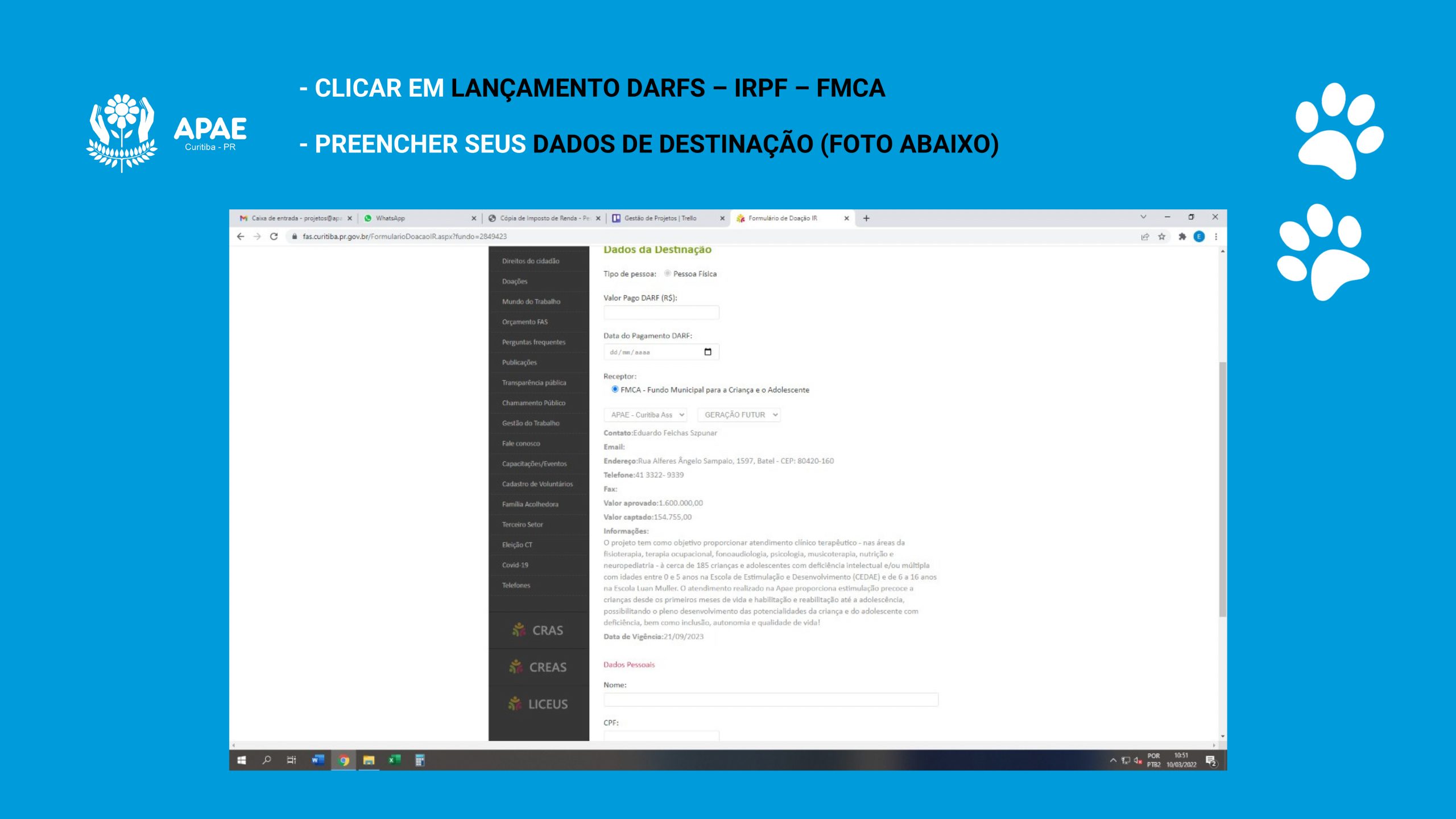Open Publicações sidebar link

pyautogui.click(x=519, y=362)
